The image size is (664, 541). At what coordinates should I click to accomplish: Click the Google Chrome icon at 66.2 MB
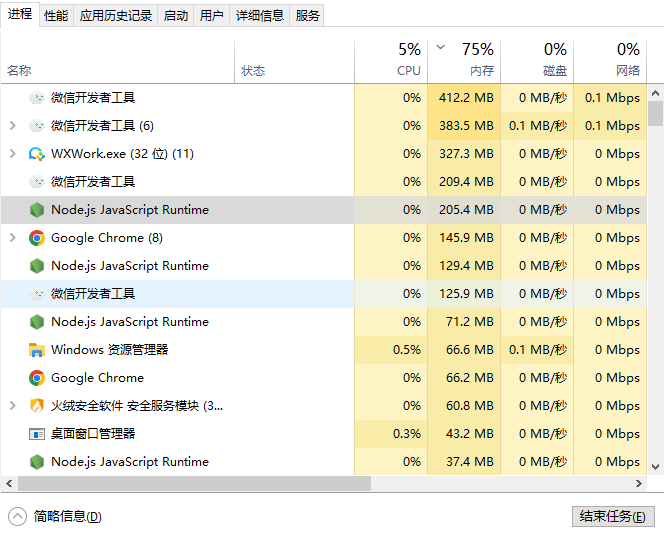[x=37, y=378]
